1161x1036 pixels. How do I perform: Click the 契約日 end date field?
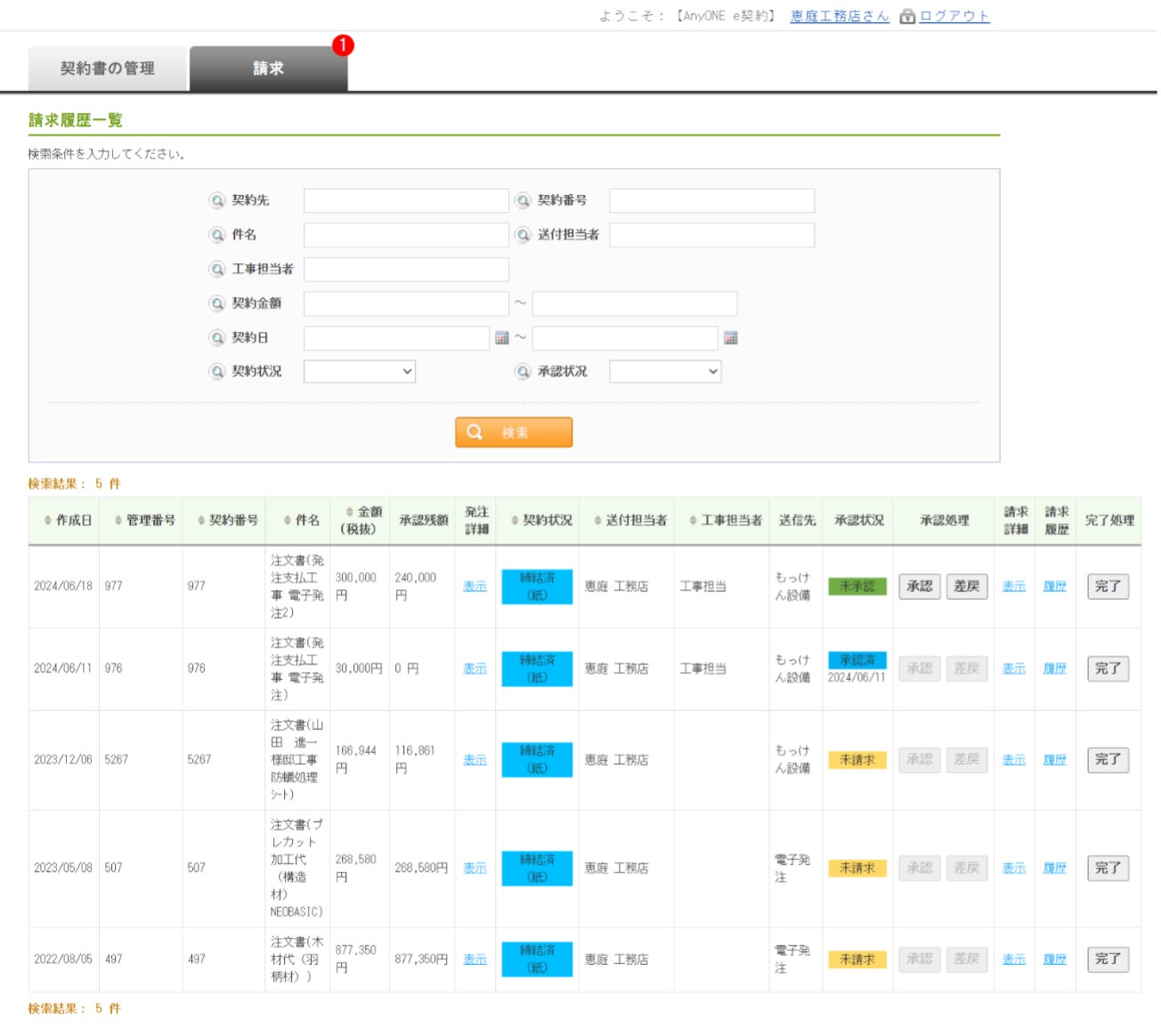(625, 338)
